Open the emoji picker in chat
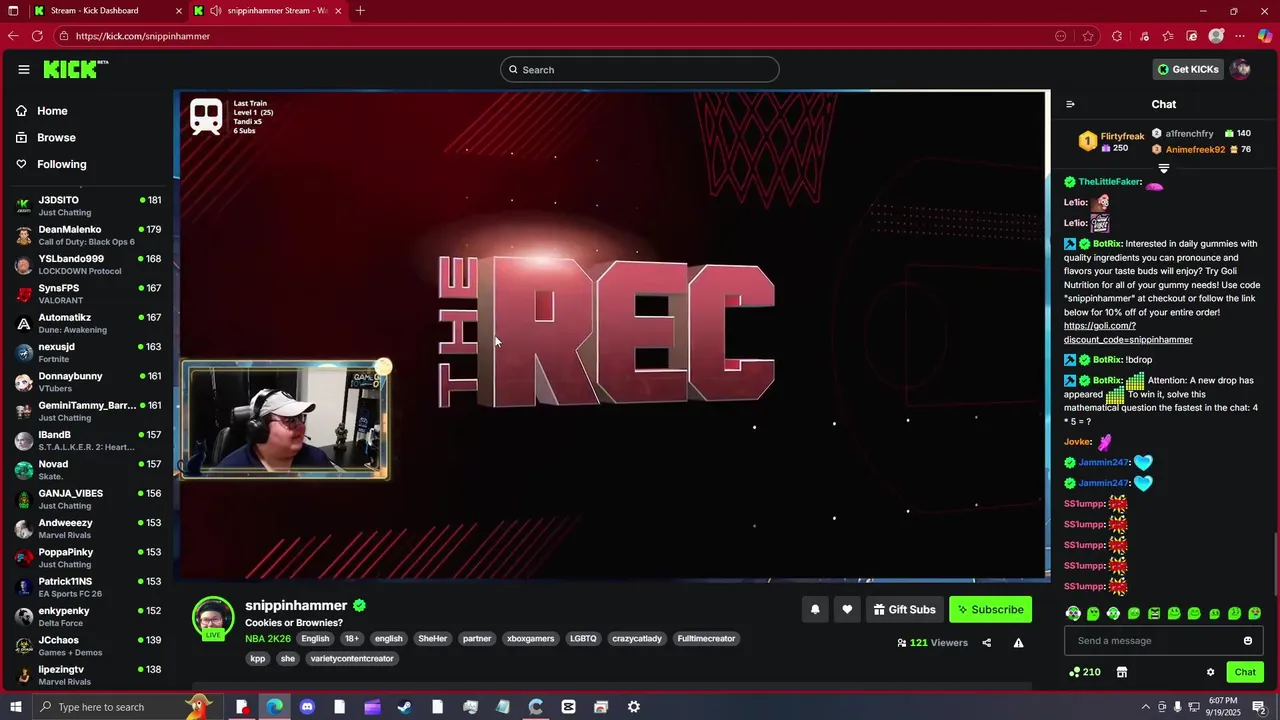This screenshot has width=1280, height=720. [1248, 641]
